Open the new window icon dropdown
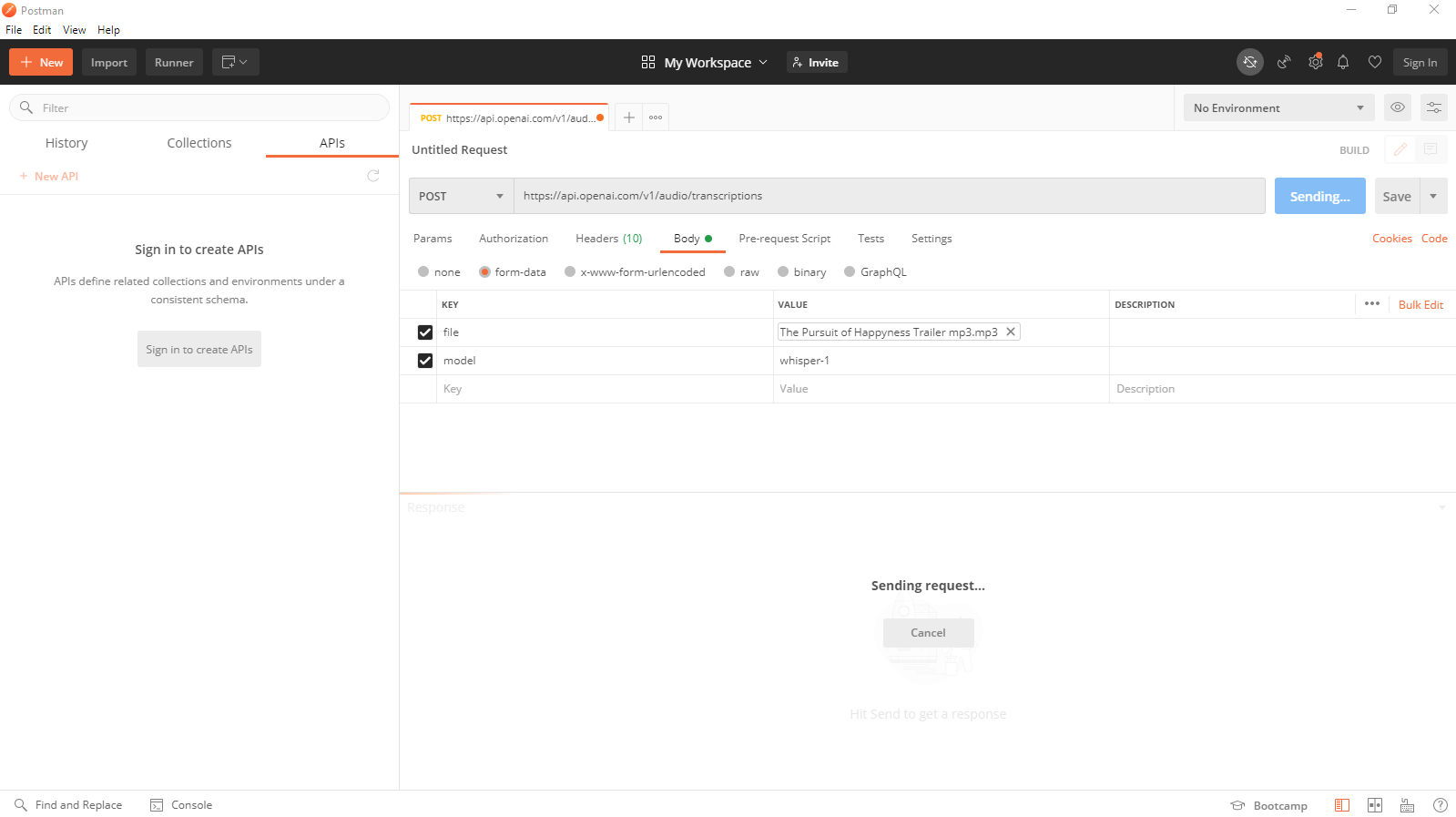The height and width of the screenshot is (817, 1456). pos(236,62)
